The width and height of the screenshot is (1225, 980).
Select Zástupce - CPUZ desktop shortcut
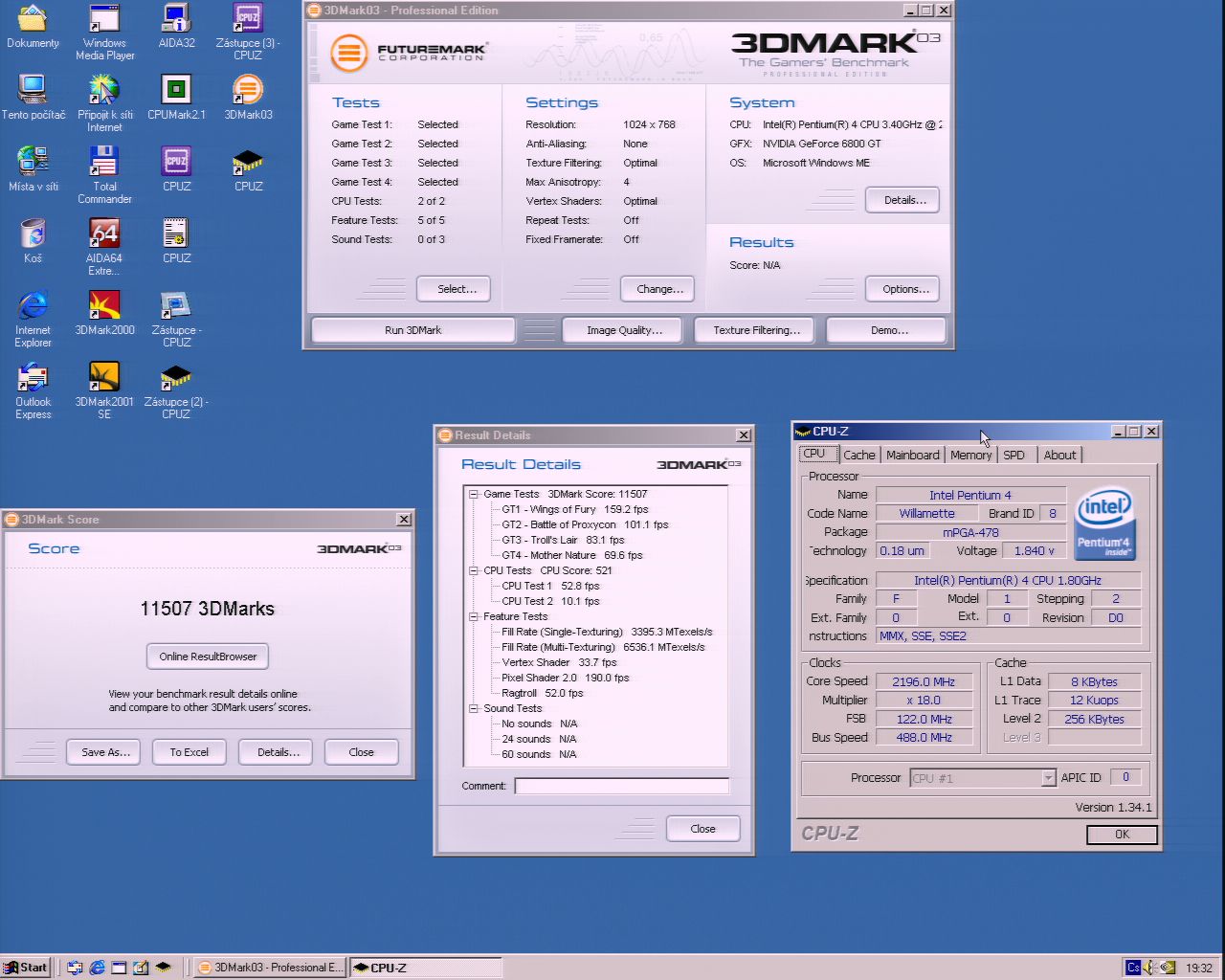(x=176, y=319)
